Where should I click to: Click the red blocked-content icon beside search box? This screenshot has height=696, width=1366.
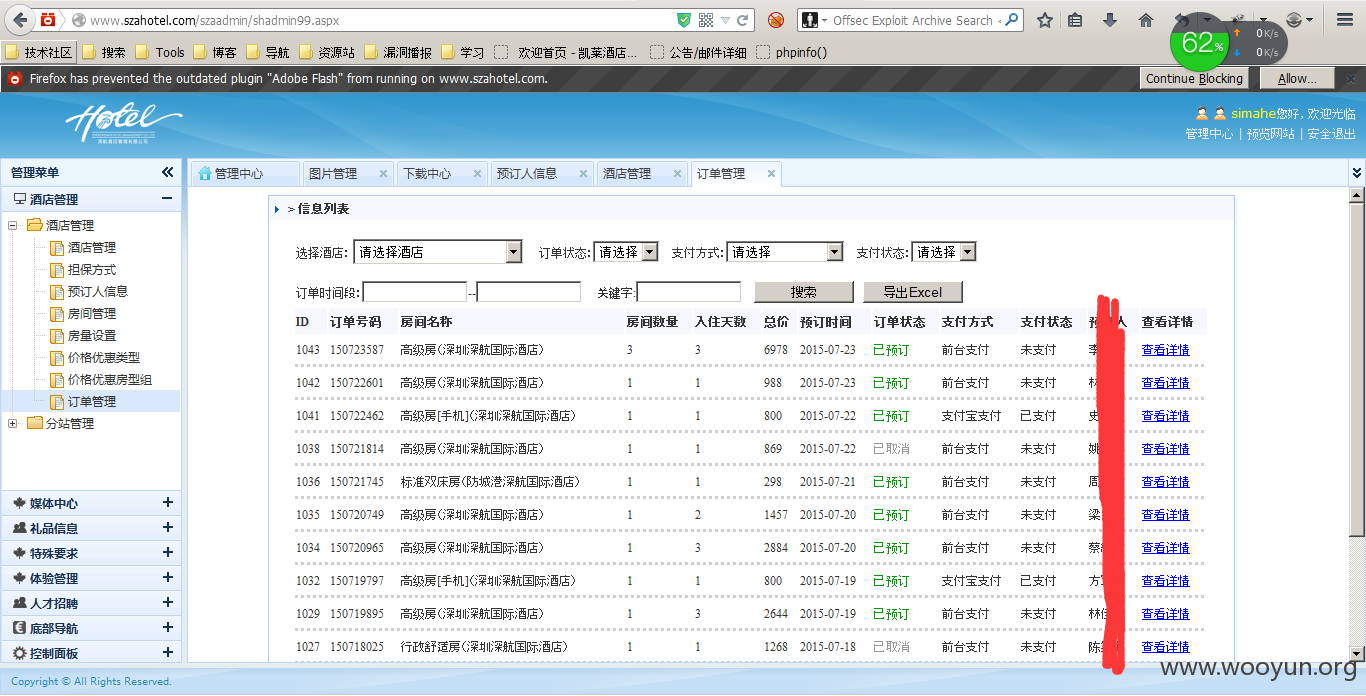click(776, 20)
